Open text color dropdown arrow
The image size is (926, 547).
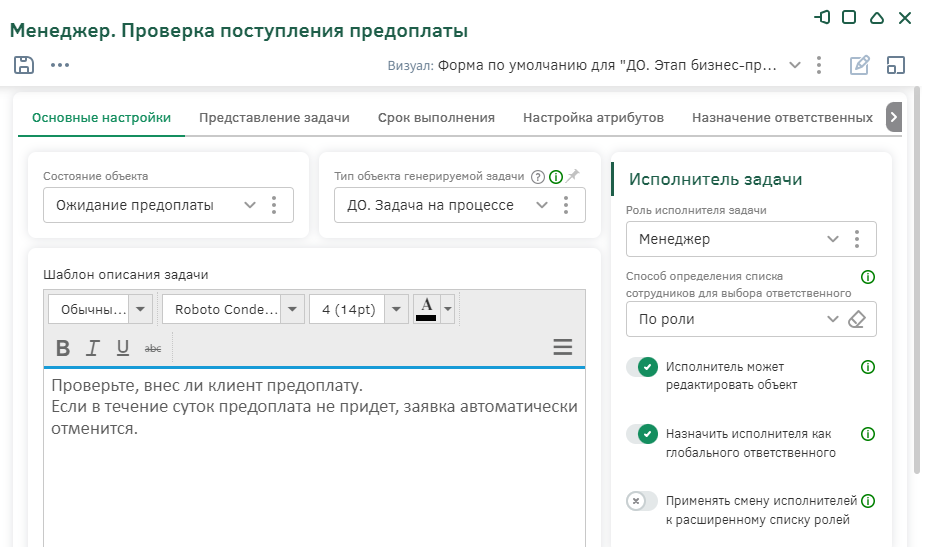(448, 309)
